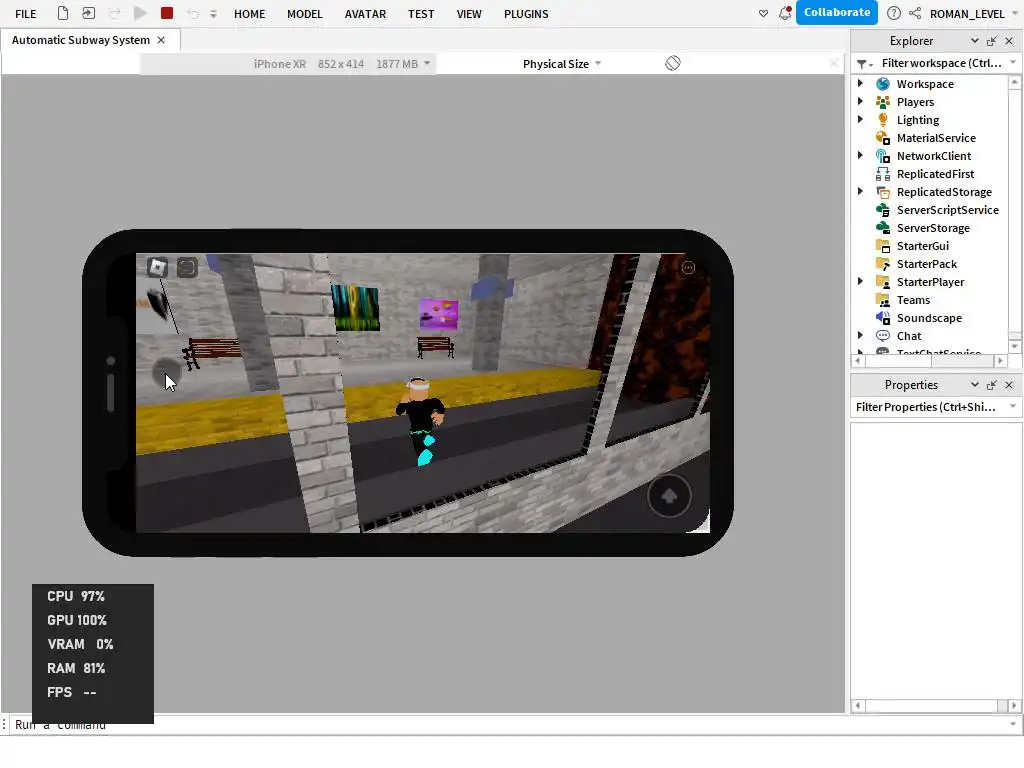
Task: Click the Filter workspace input field
Action: coord(941,63)
